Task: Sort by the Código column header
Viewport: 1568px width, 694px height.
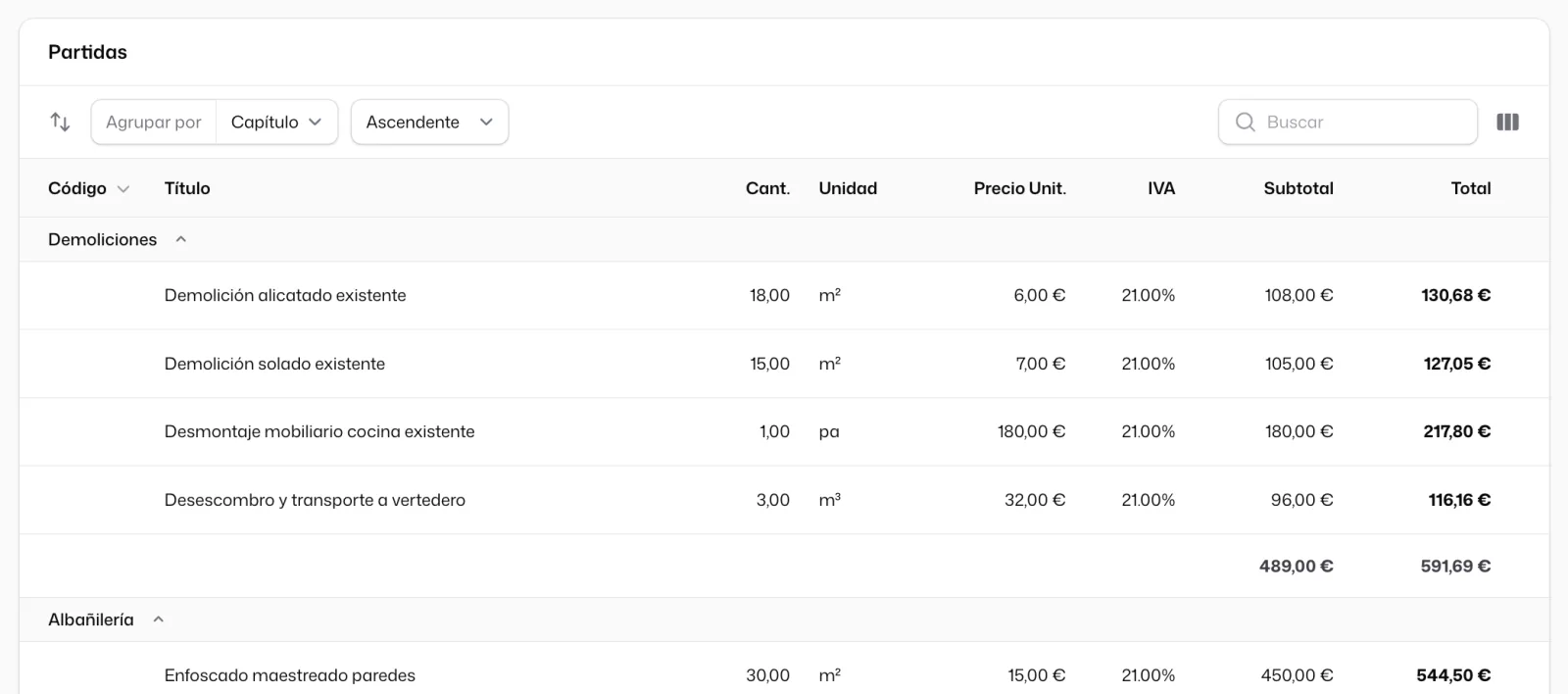Action: click(88, 188)
